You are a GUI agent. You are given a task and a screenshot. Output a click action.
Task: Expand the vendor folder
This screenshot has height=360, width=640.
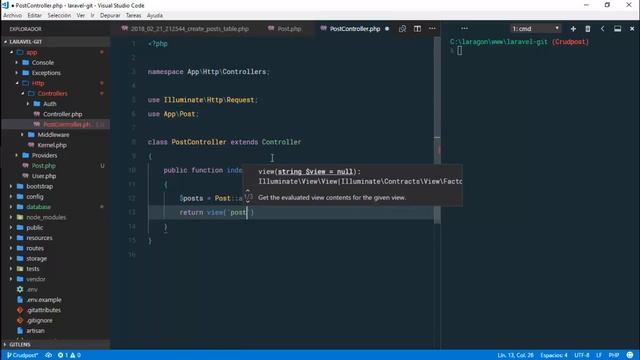(36, 279)
